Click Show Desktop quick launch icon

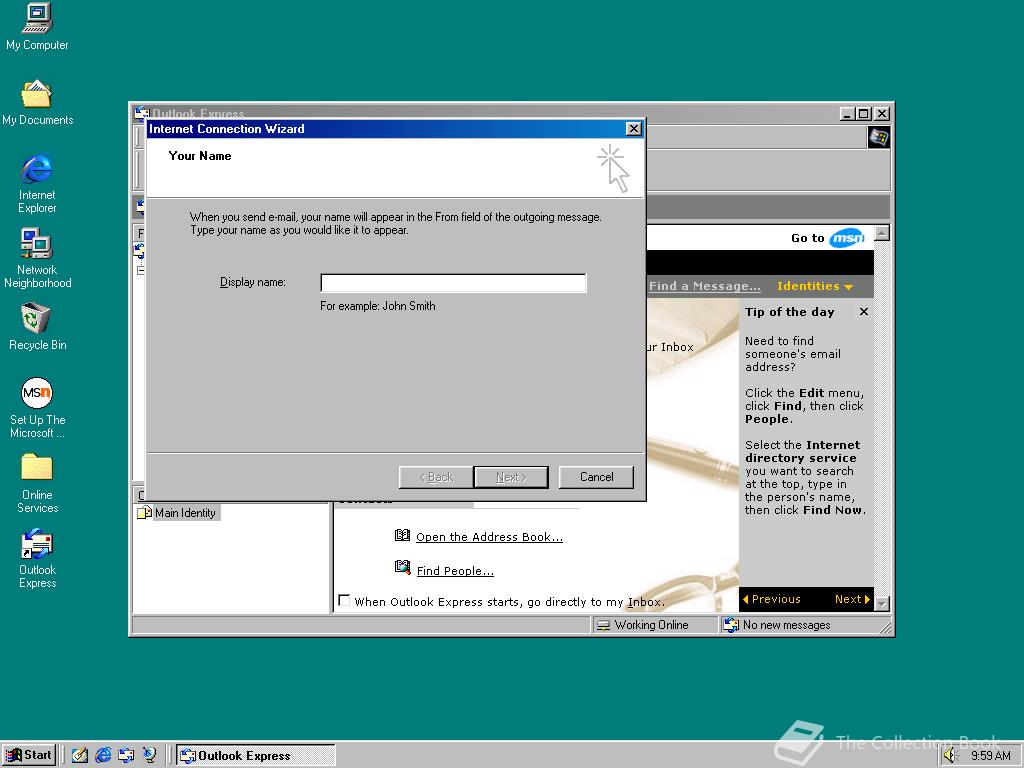click(x=80, y=755)
